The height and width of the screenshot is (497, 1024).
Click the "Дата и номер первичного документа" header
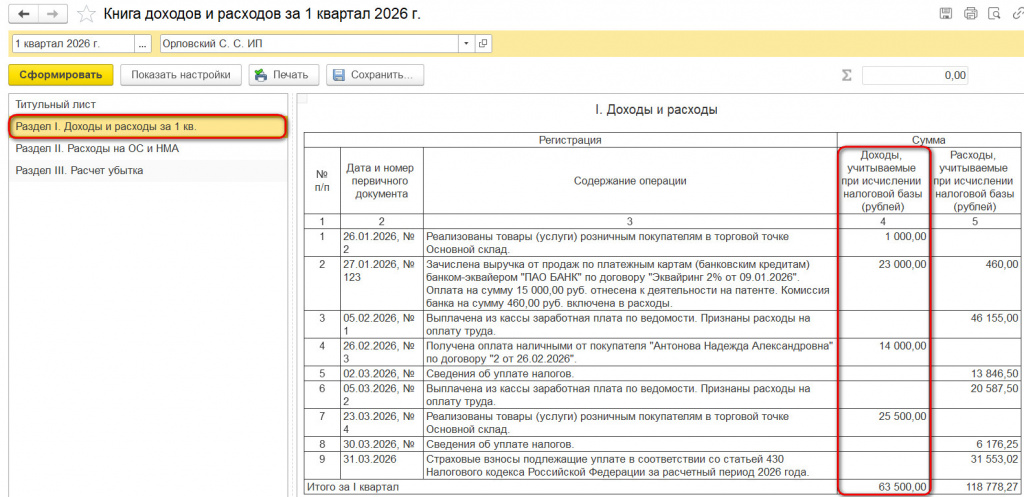click(x=382, y=181)
